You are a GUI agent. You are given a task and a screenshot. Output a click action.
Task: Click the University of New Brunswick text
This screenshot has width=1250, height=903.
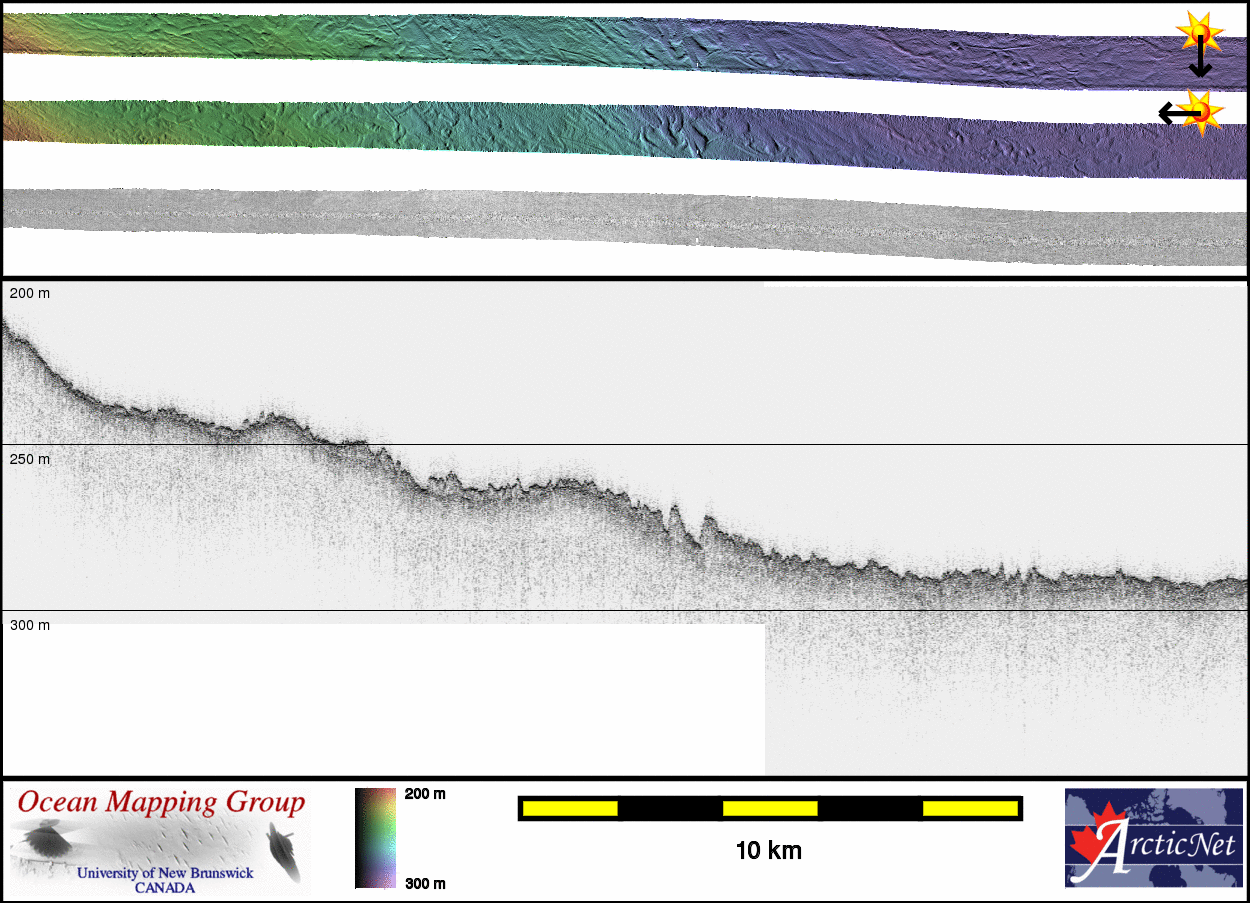[165, 873]
